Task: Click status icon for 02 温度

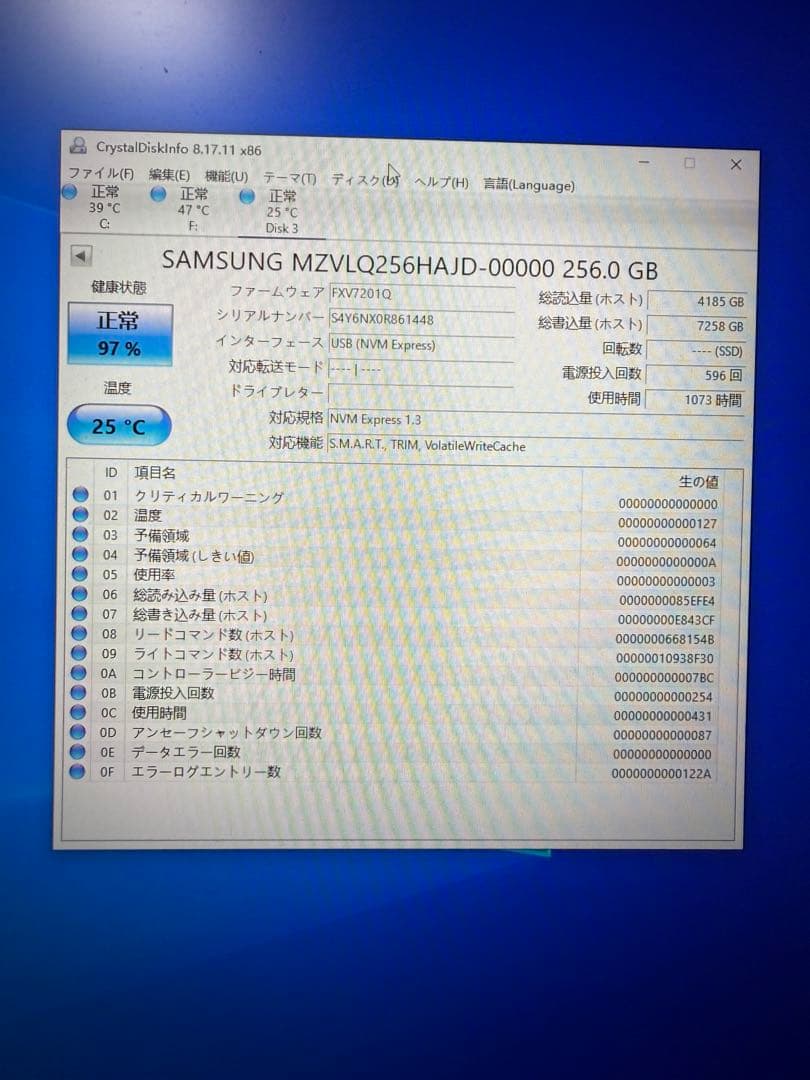Action: tap(81, 514)
